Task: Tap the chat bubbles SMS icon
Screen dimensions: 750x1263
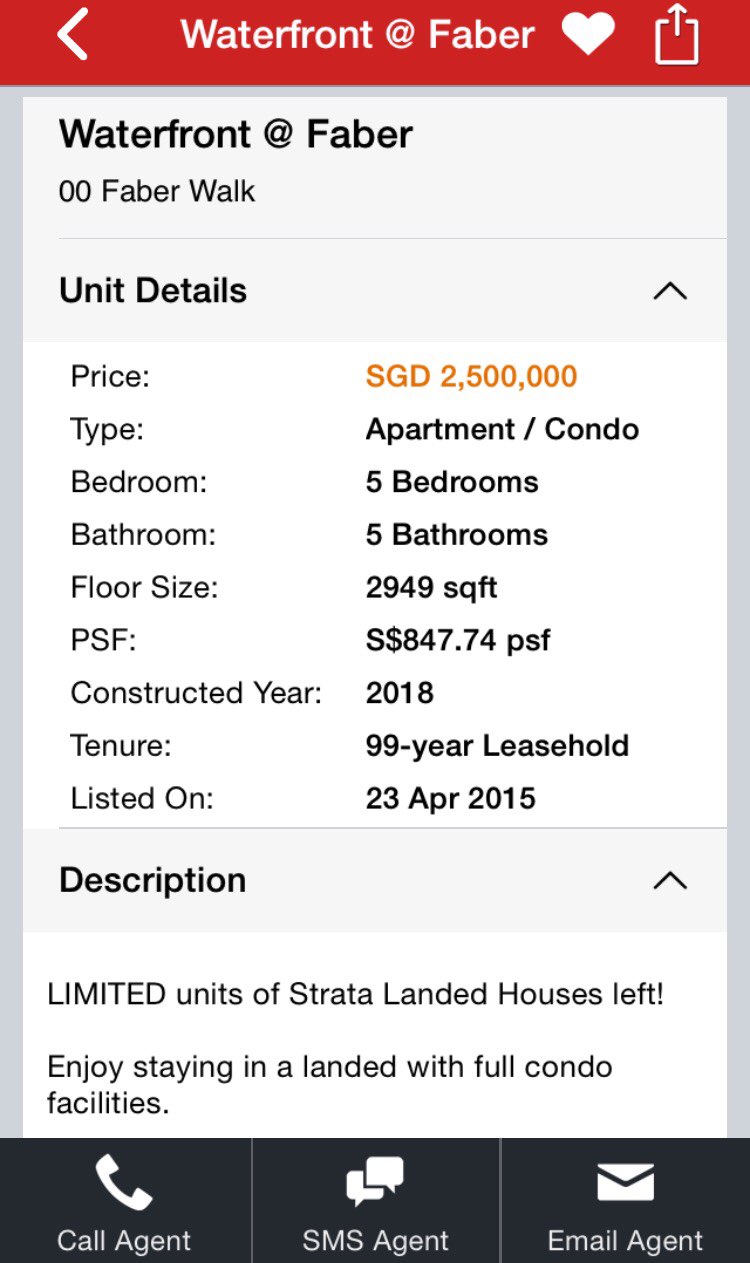Action: (x=375, y=1182)
